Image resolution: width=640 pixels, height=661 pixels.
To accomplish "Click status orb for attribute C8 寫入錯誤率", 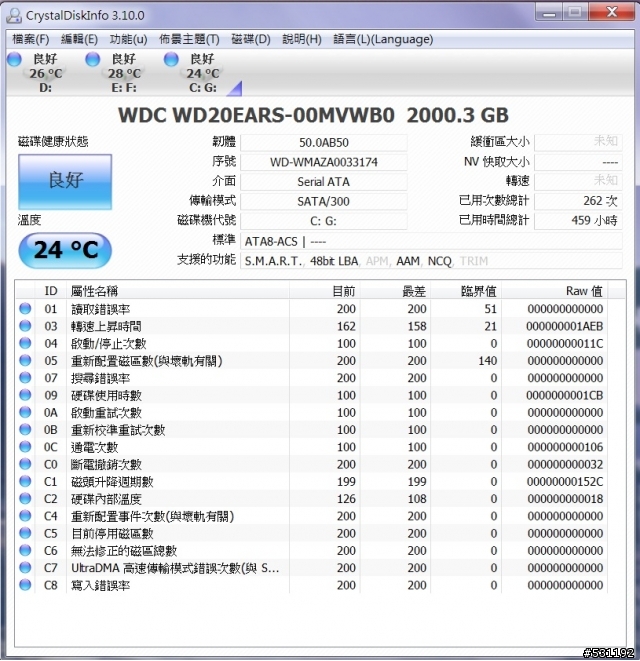I will (x=25, y=585).
